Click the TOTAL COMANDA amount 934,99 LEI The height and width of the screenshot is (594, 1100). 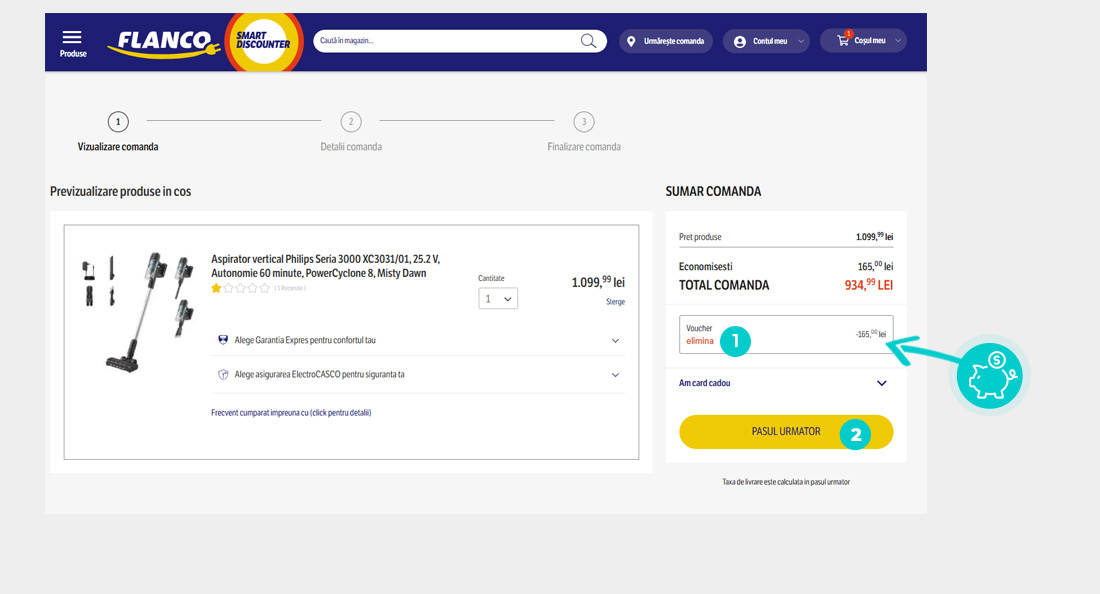pos(868,285)
